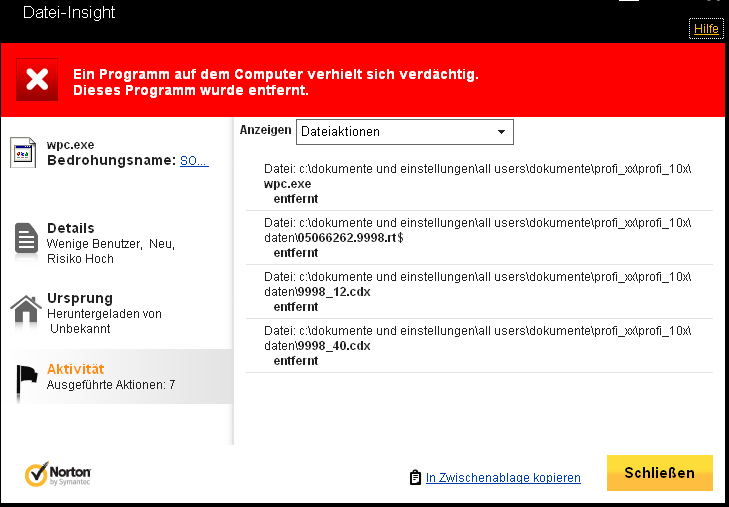Select the 9998_12.cdx file entry
Viewport: 729px width, 507px height.
(x=479, y=291)
